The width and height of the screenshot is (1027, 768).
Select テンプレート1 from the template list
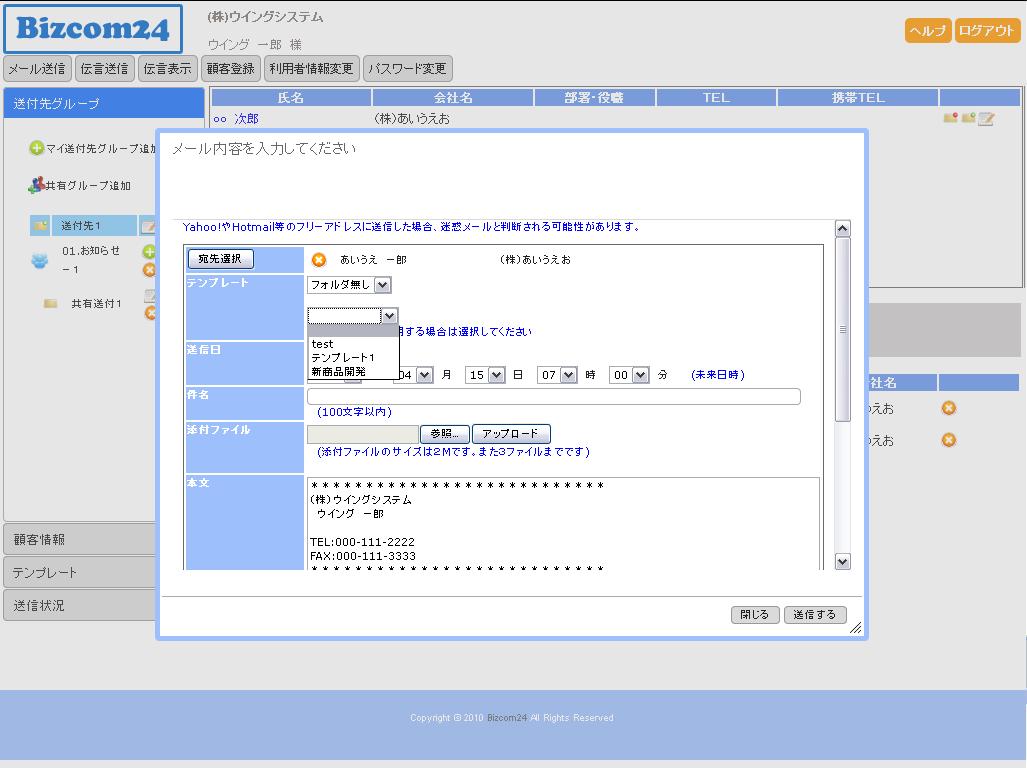(x=343, y=358)
